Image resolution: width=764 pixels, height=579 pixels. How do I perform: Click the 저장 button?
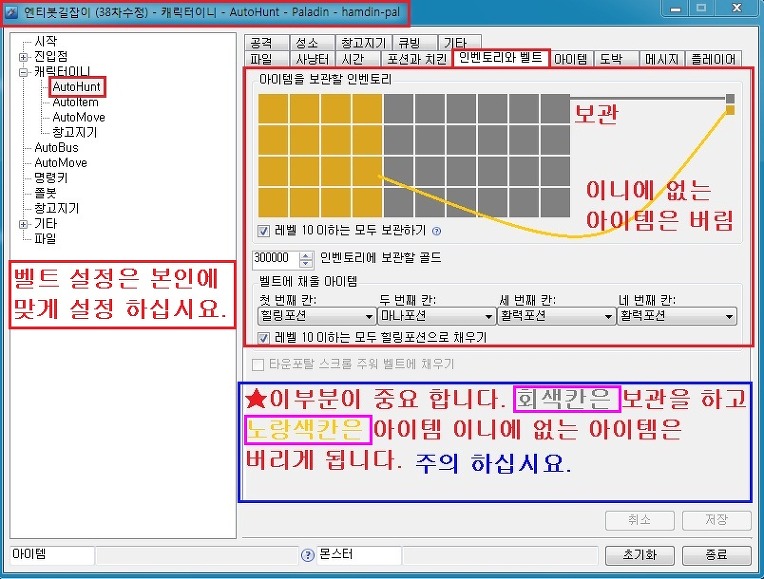(716, 521)
